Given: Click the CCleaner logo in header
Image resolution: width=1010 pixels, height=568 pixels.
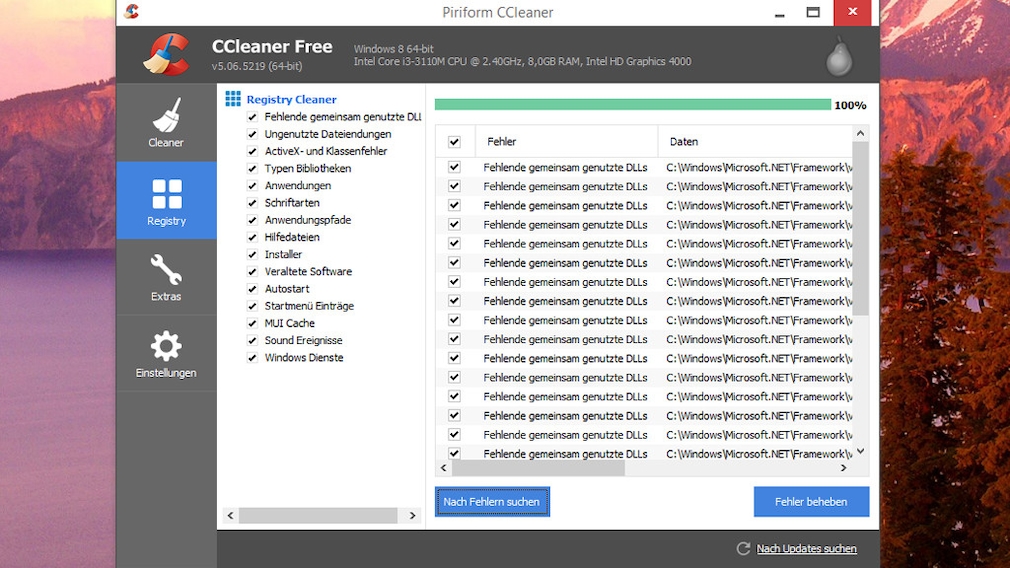Looking at the screenshot, I should pos(166,54).
